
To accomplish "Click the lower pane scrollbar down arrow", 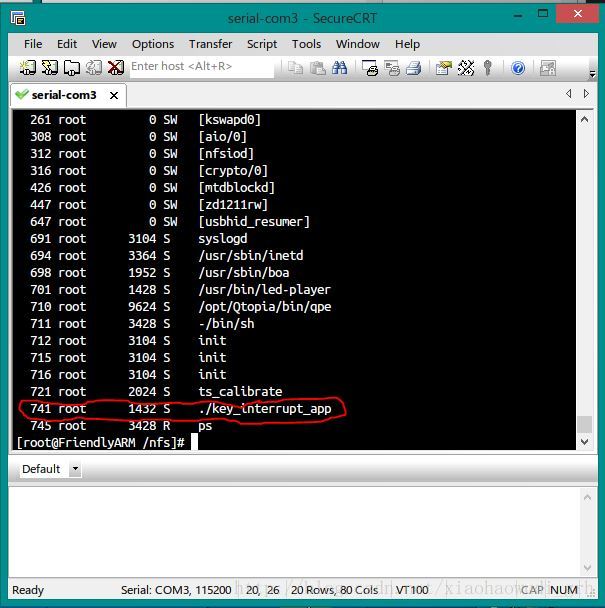I will (x=587, y=567).
